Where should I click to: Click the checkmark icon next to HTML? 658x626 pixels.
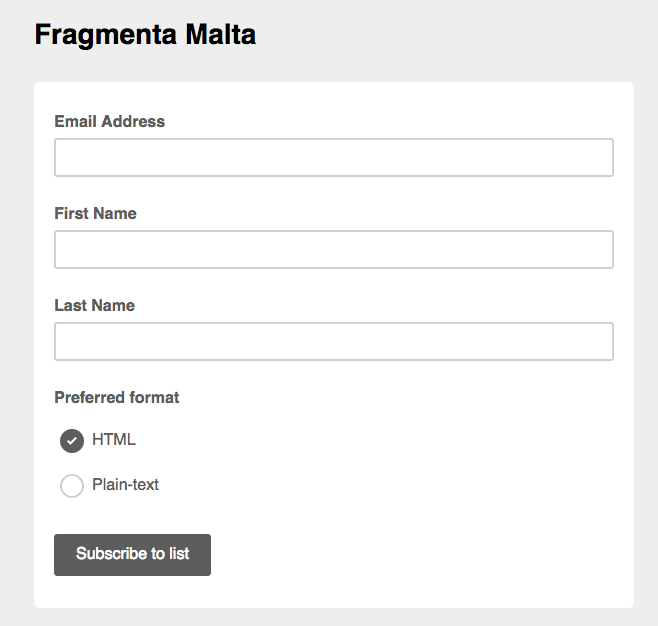point(72,441)
